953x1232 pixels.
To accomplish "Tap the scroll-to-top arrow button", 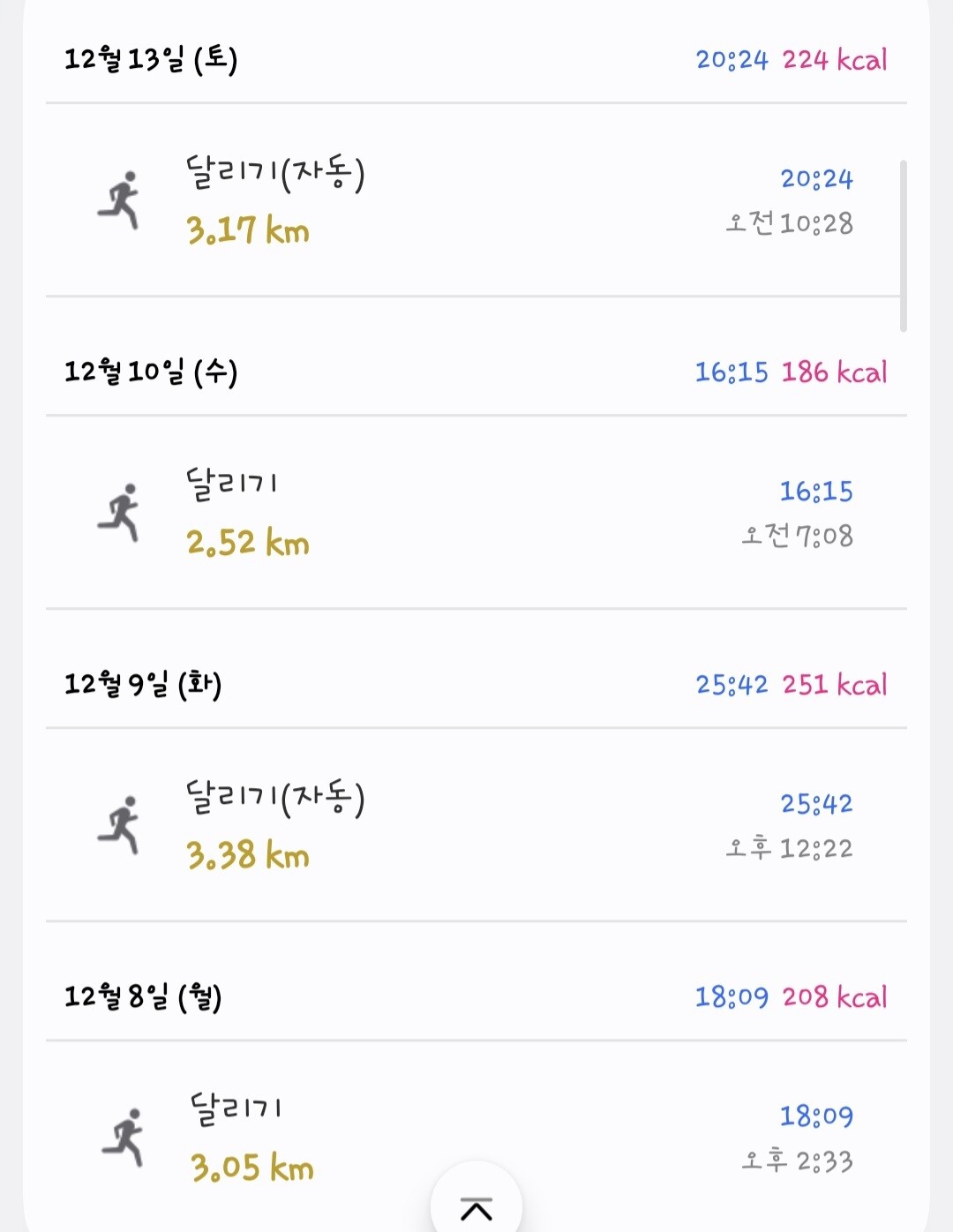I will tap(476, 1208).
